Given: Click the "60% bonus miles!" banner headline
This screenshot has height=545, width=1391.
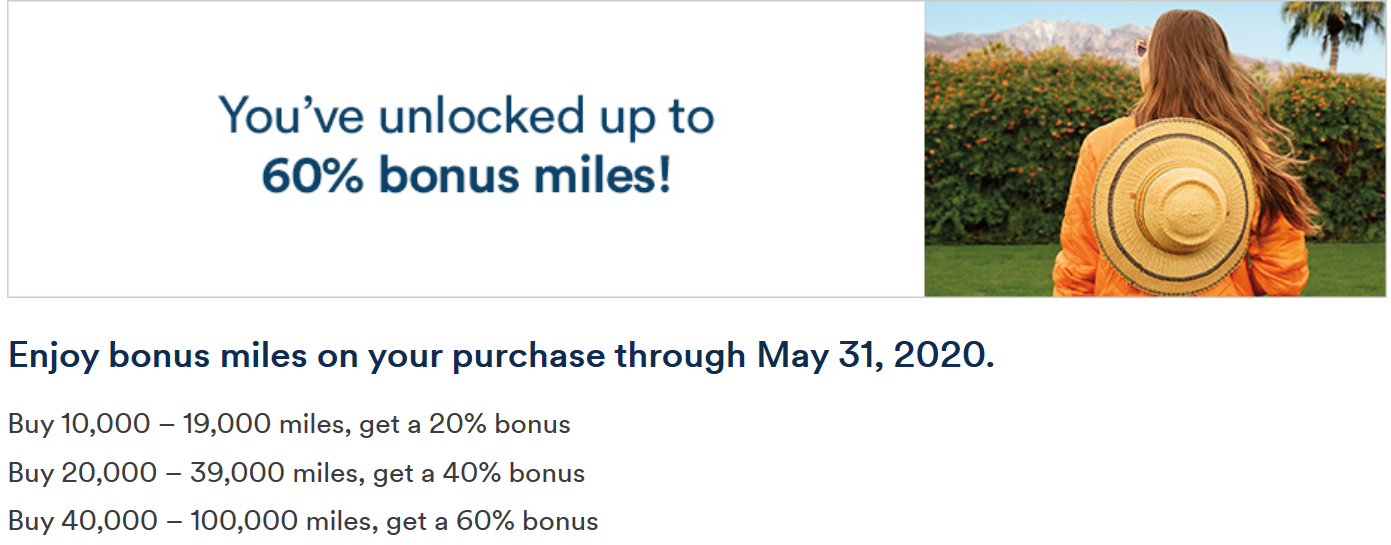Looking at the screenshot, I should 466,175.
